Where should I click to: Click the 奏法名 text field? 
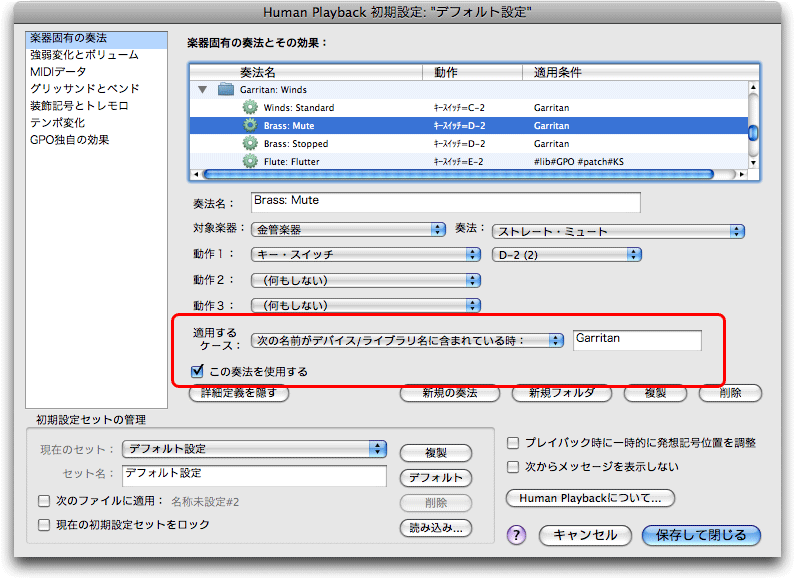coord(446,202)
